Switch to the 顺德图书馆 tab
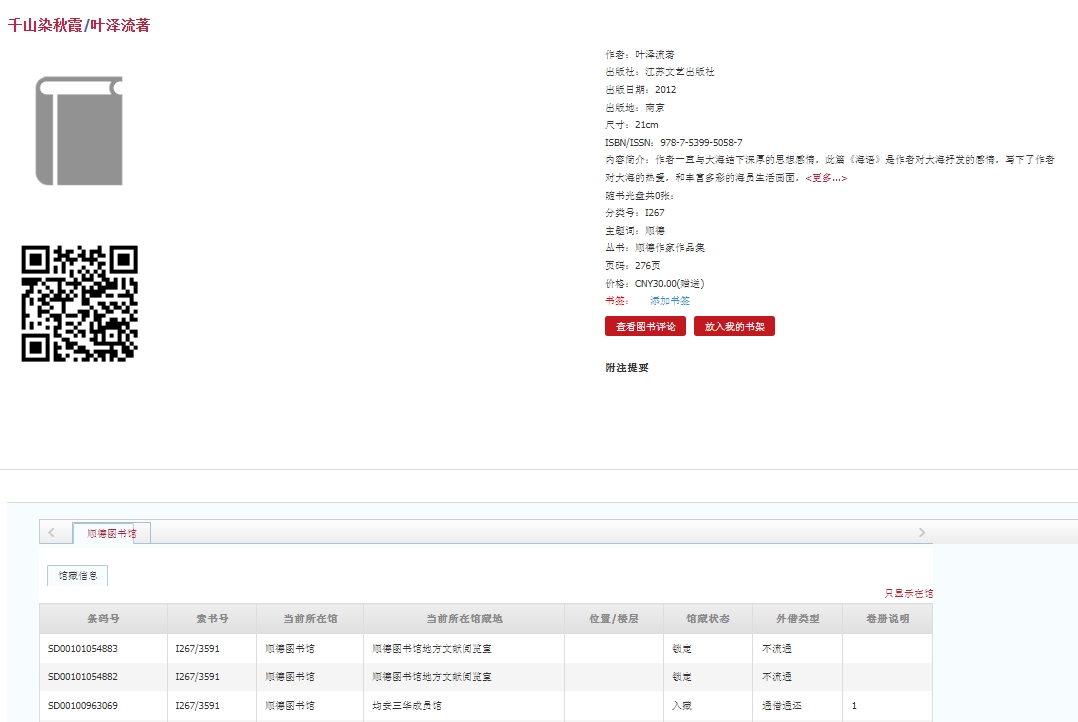This screenshot has height=722, width=1078. pyautogui.click(x=111, y=533)
